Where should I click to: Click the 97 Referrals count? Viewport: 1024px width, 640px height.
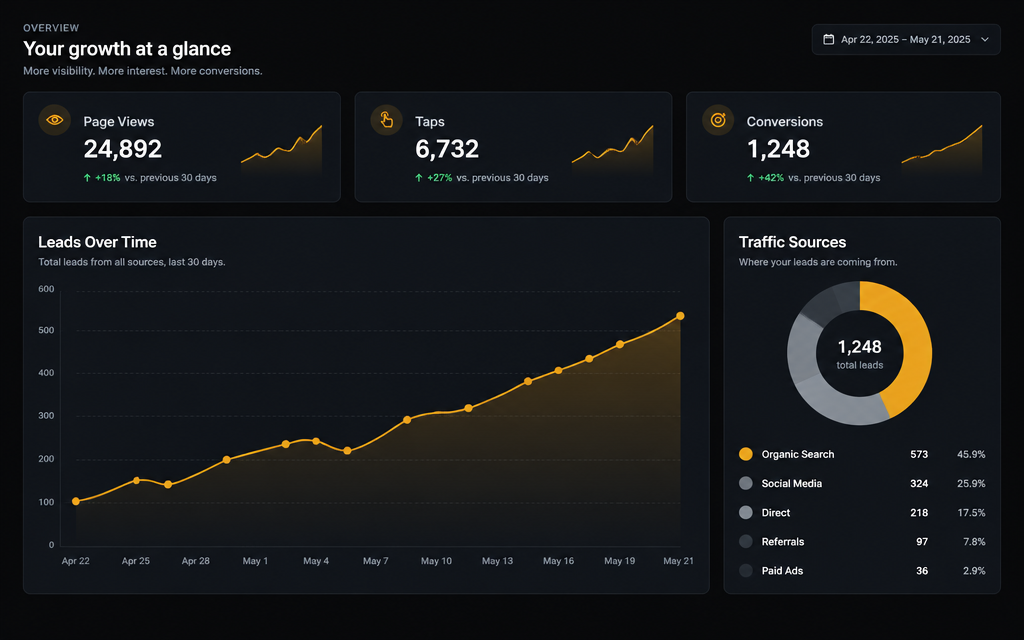tap(922, 542)
